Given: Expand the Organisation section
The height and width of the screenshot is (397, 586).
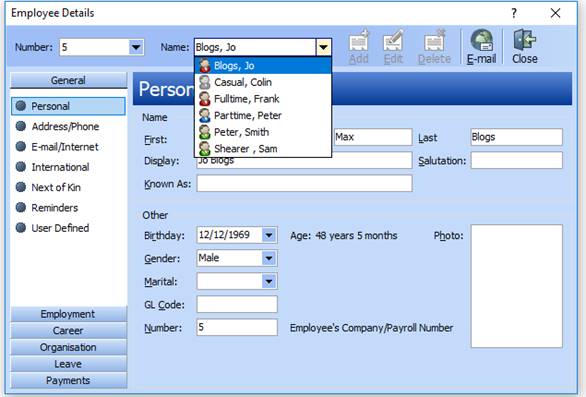Looking at the screenshot, I should (x=68, y=347).
